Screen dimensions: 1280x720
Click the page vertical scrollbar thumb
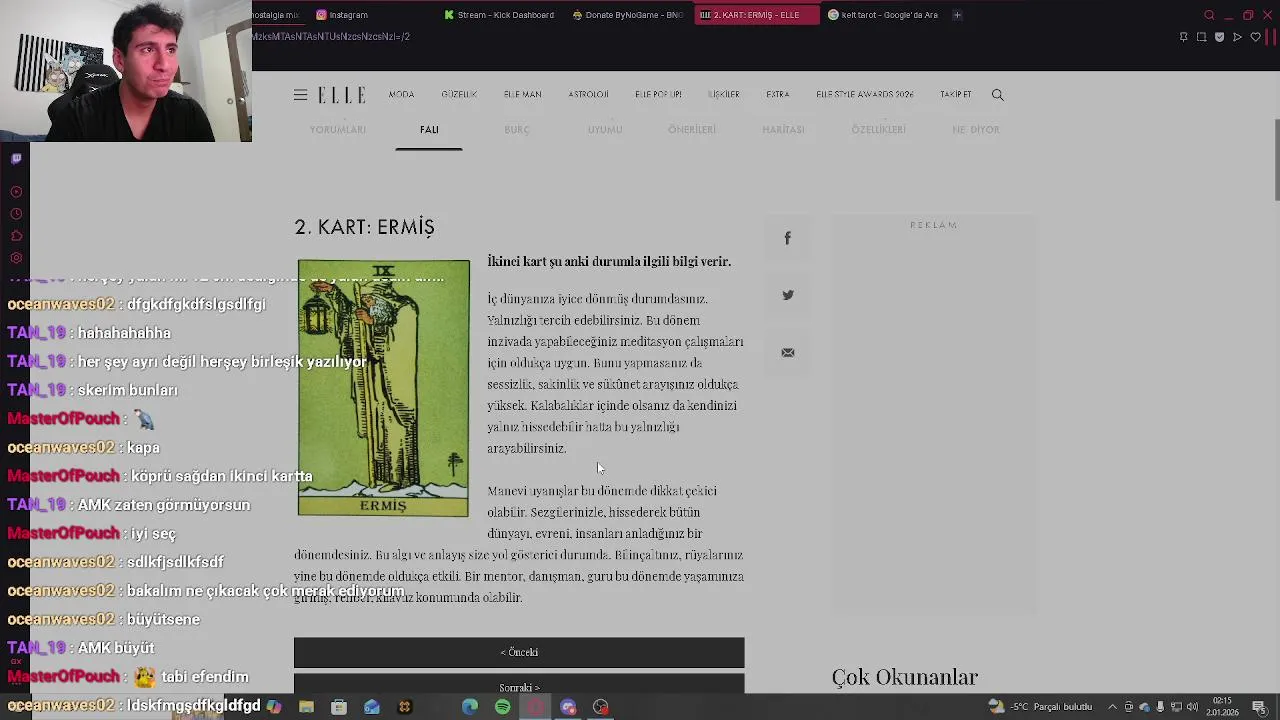(1276, 160)
